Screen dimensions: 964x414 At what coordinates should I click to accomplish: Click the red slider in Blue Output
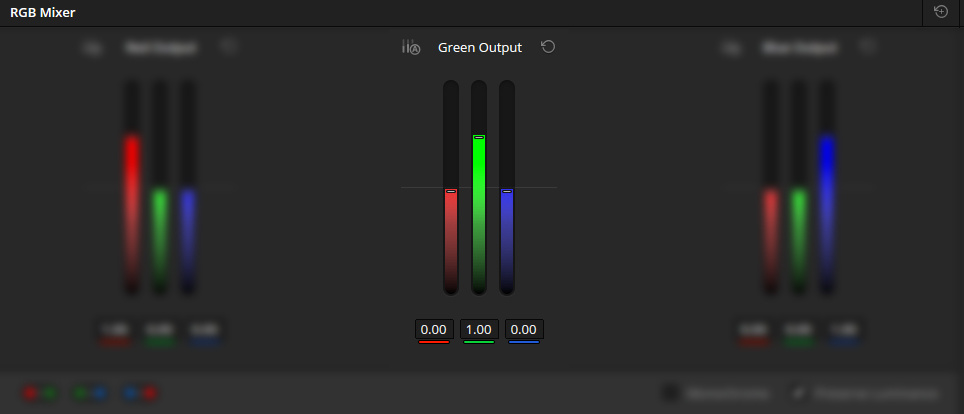click(x=771, y=188)
